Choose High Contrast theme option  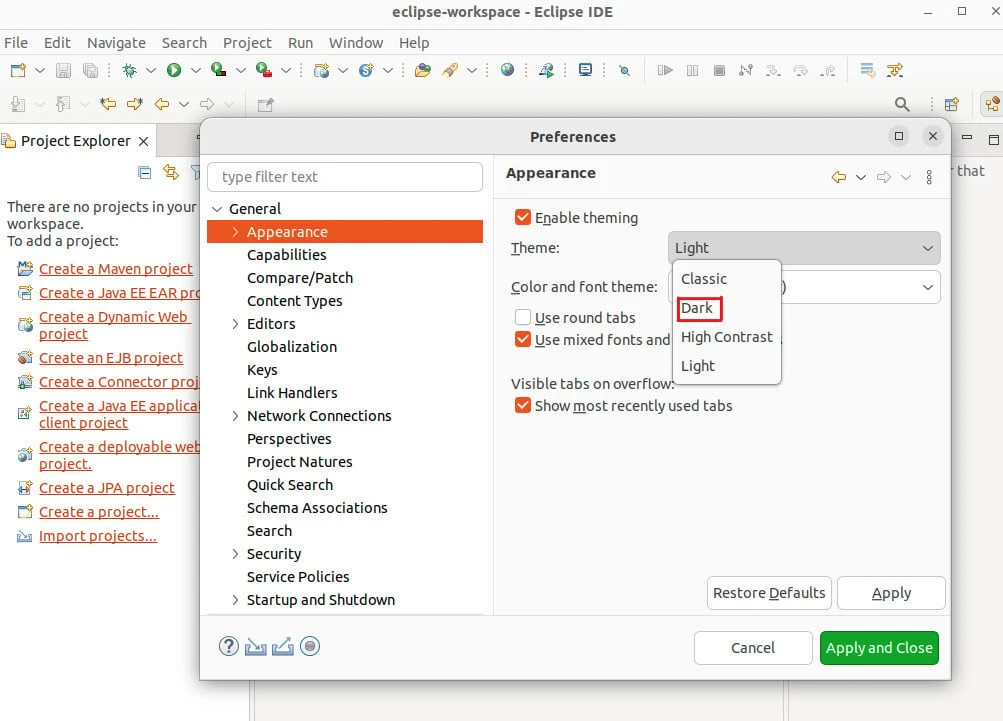click(726, 337)
